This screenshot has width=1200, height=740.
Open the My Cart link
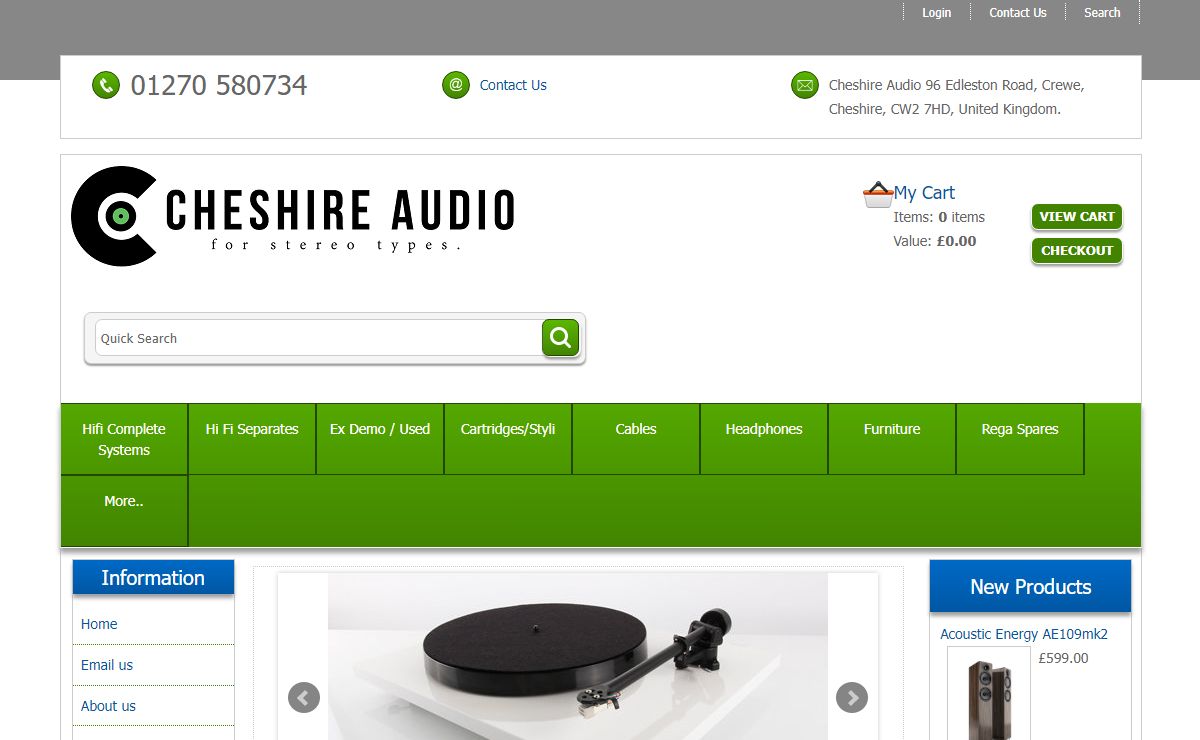pos(924,193)
